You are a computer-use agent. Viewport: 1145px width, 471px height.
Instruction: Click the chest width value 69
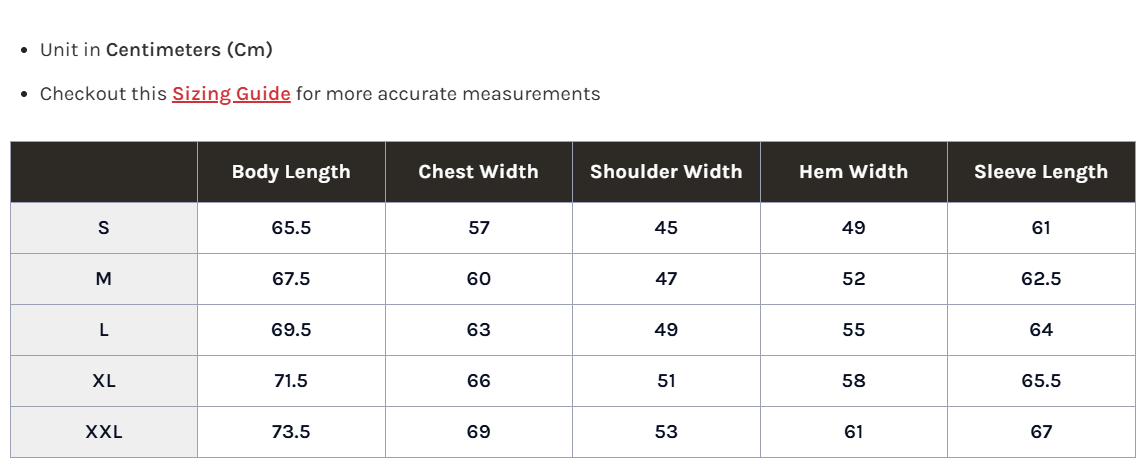click(x=478, y=432)
